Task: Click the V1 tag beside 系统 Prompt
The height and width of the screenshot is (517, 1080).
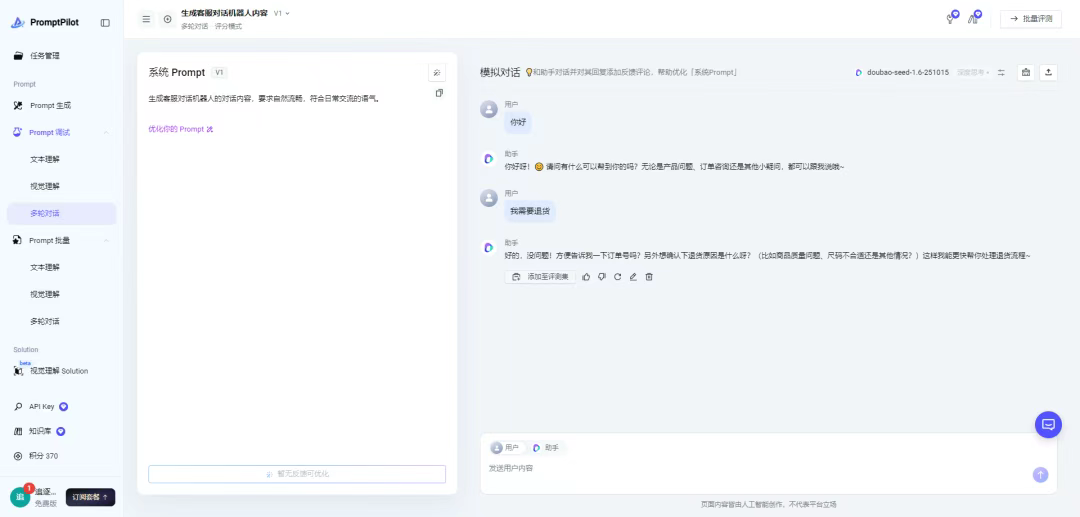Action: click(x=219, y=72)
